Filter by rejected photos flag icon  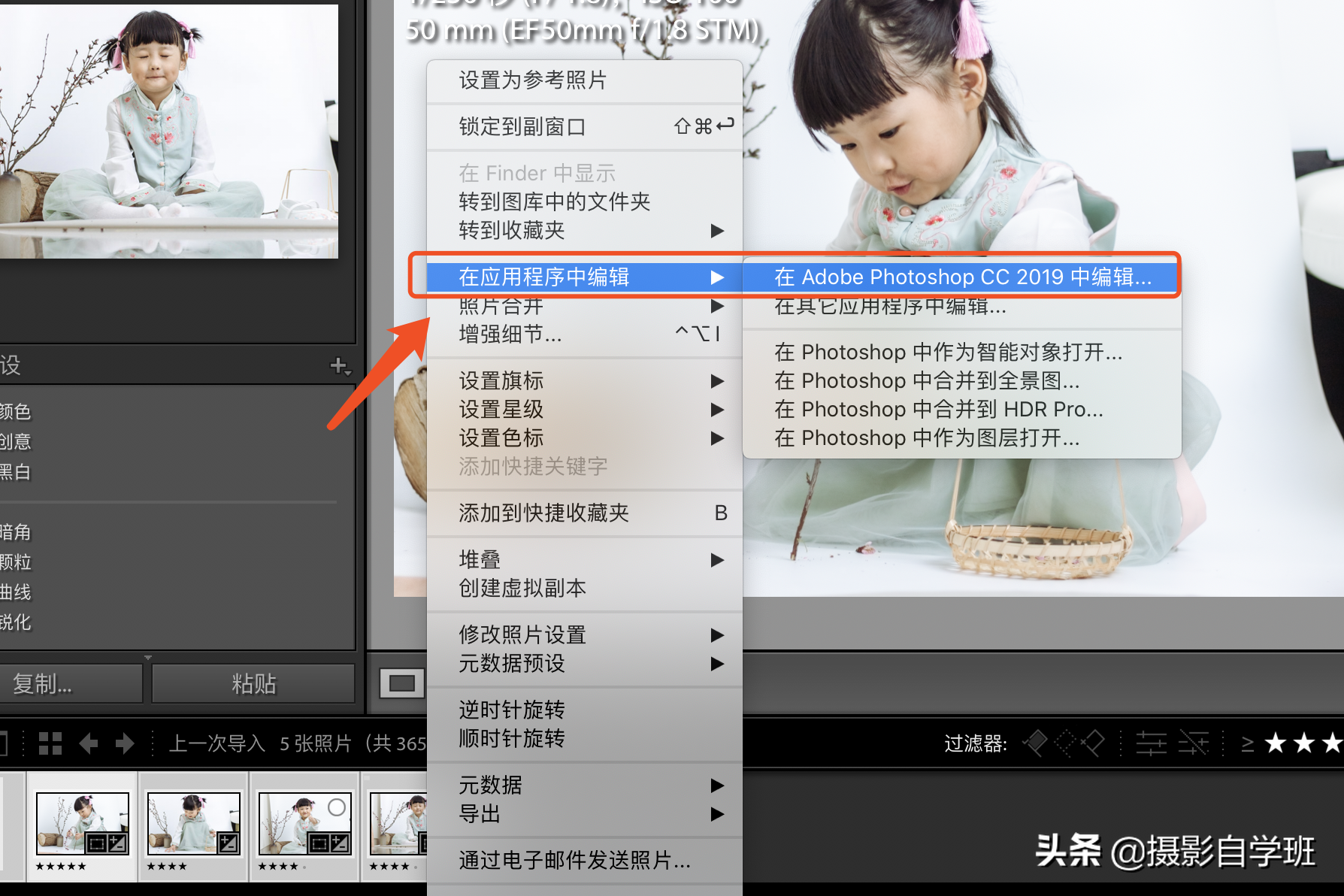coord(1093,743)
